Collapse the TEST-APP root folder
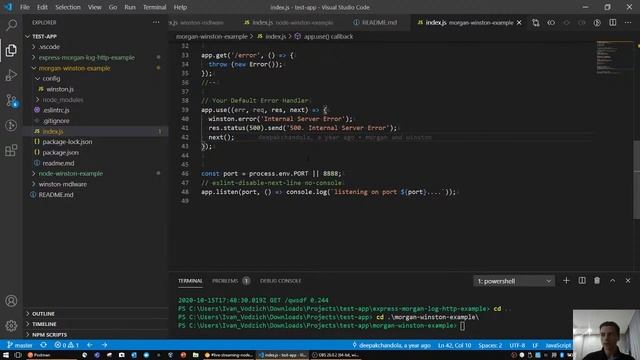The image size is (640, 360). point(44,36)
